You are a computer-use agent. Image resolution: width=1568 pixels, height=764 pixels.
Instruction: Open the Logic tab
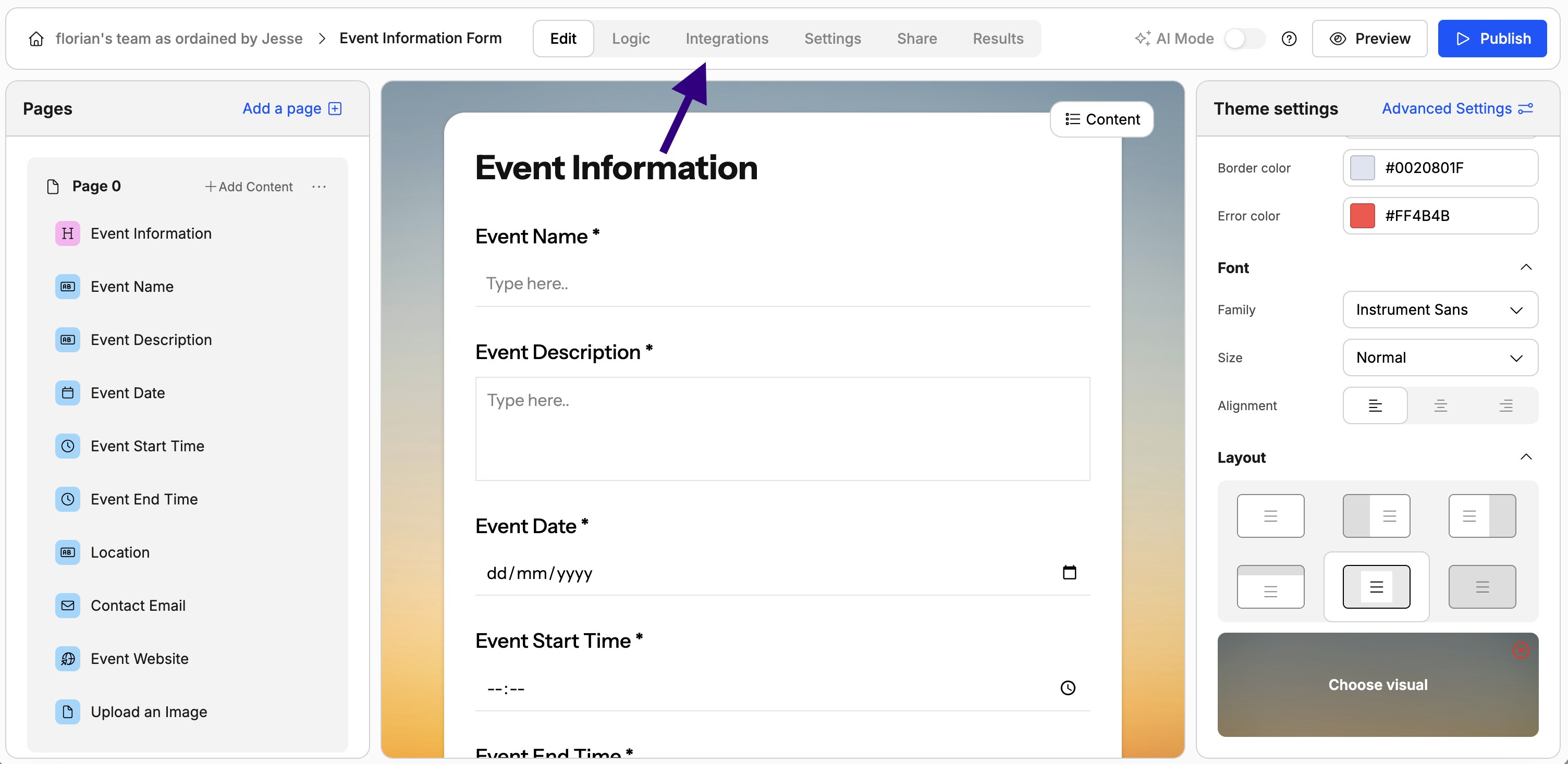click(x=631, y=38)
